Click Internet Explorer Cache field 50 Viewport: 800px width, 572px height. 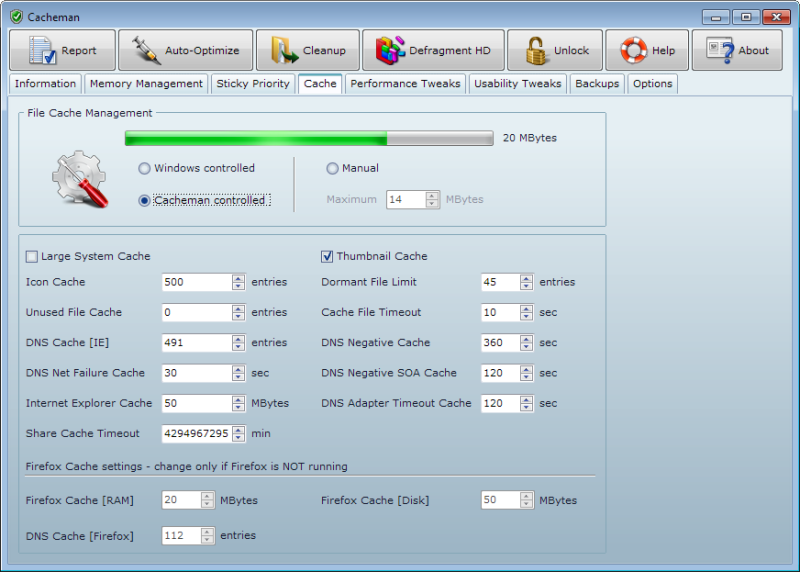197,404
